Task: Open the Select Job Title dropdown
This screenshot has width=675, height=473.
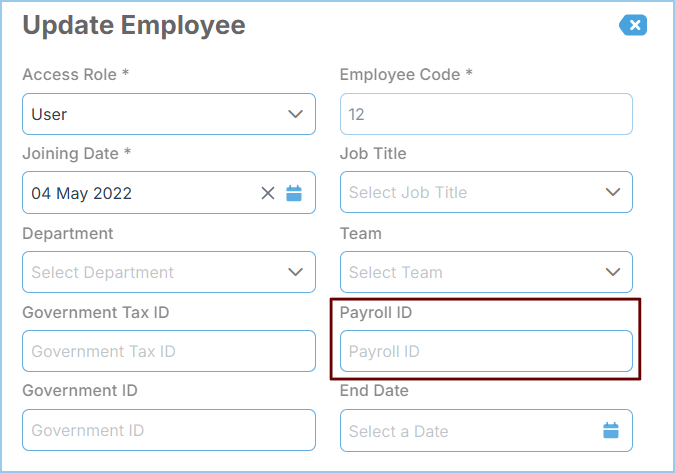Action: 486,192
